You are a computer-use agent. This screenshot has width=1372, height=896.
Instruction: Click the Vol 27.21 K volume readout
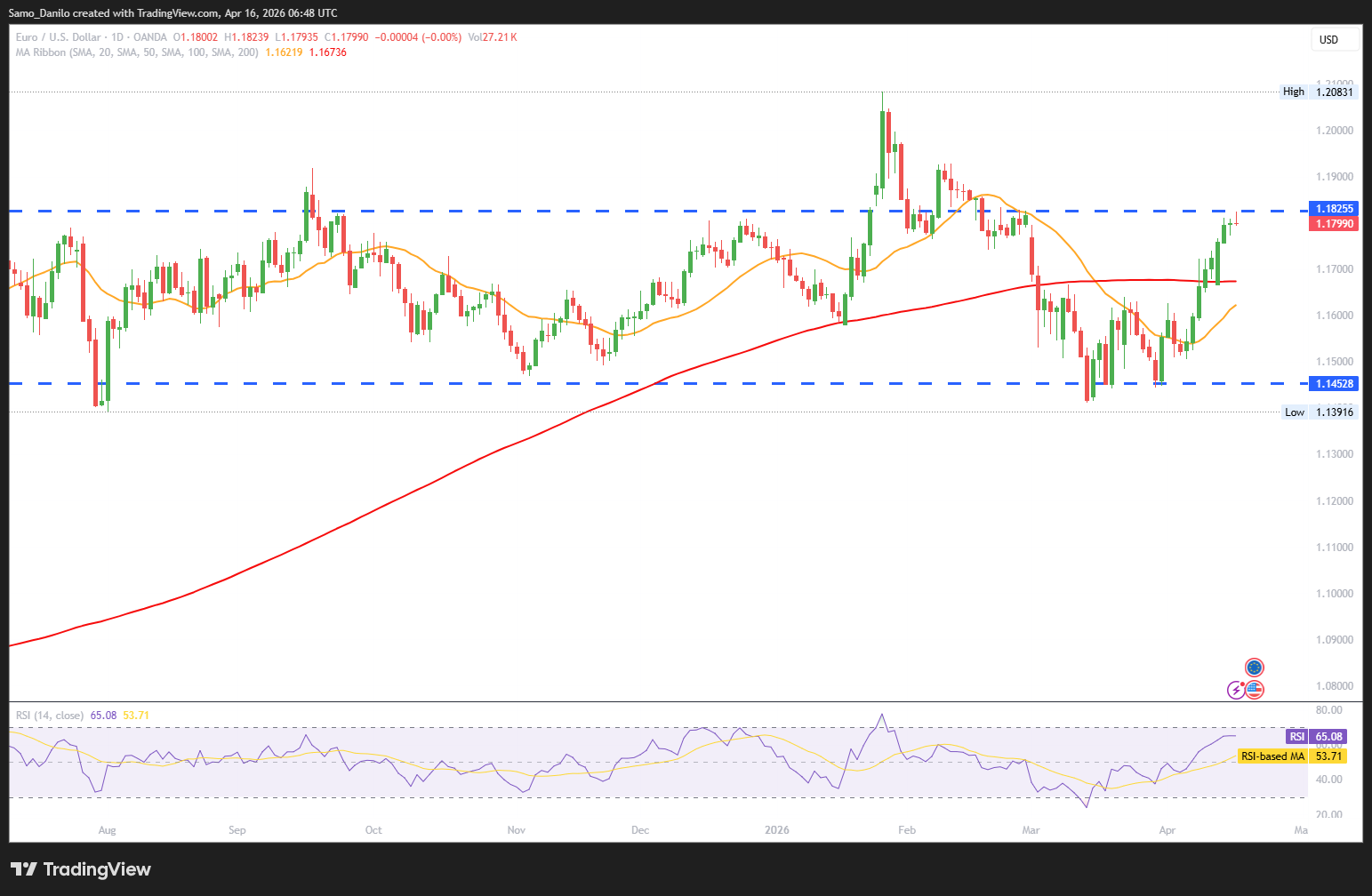[493, 37]
